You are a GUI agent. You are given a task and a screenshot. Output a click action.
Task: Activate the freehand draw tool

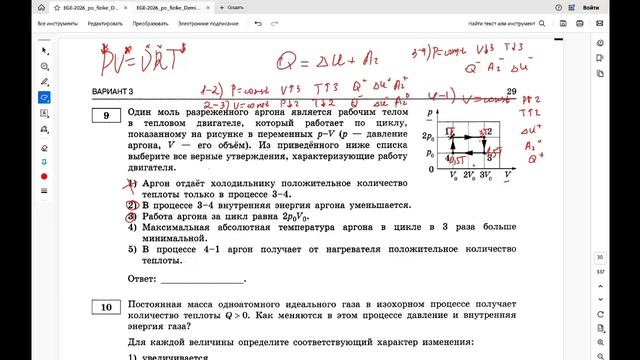(x=44, y=98)
